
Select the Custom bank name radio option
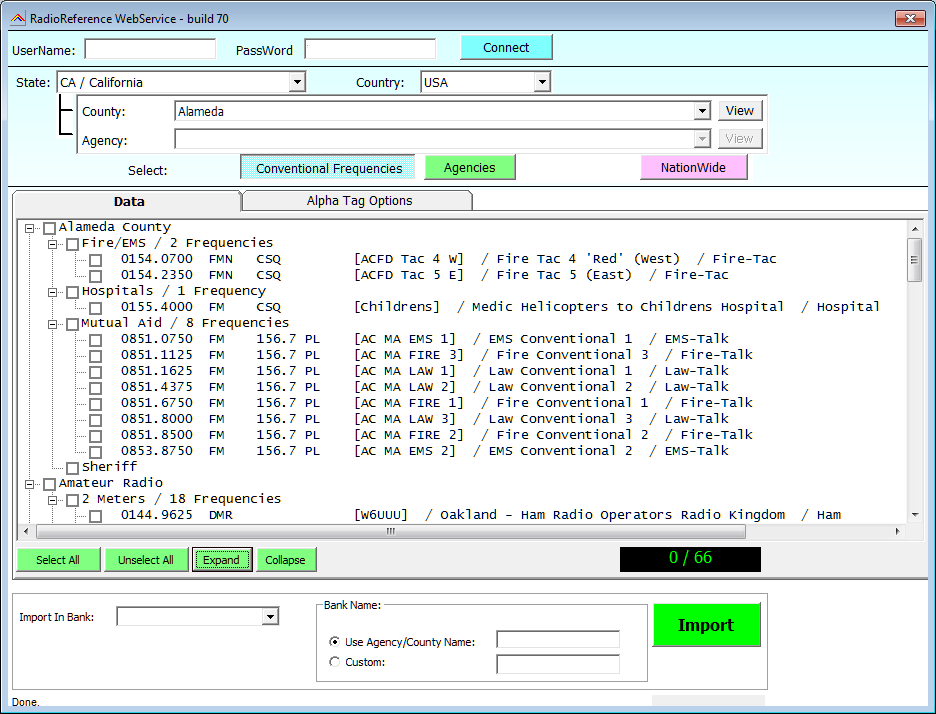[334, 662]
